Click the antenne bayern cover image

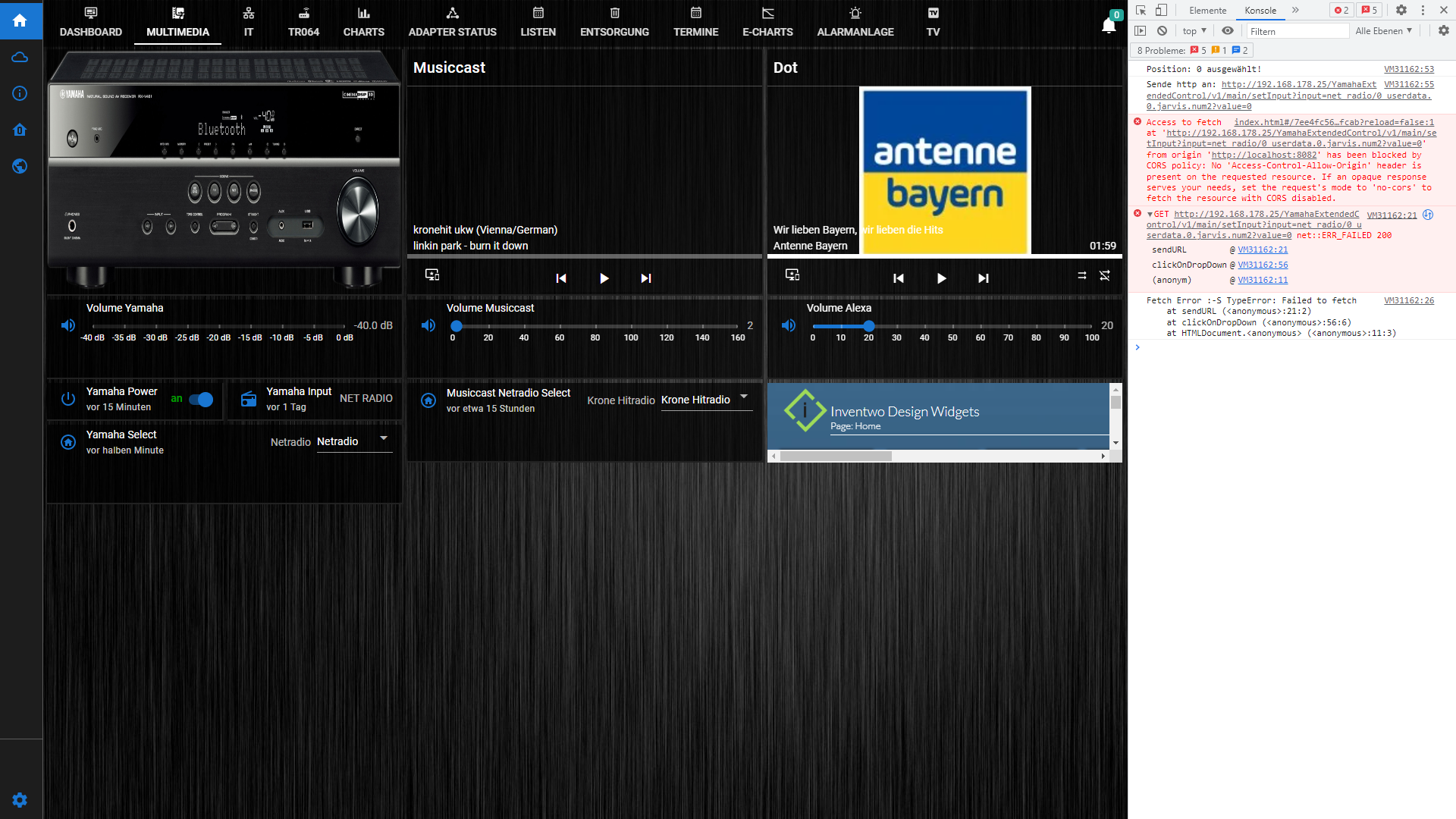(945, 171)
